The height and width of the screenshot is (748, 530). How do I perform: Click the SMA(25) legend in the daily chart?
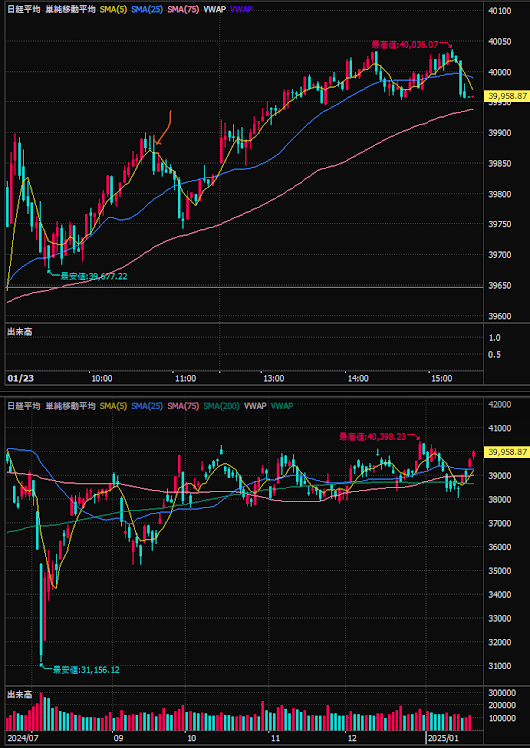pos(148,406)
